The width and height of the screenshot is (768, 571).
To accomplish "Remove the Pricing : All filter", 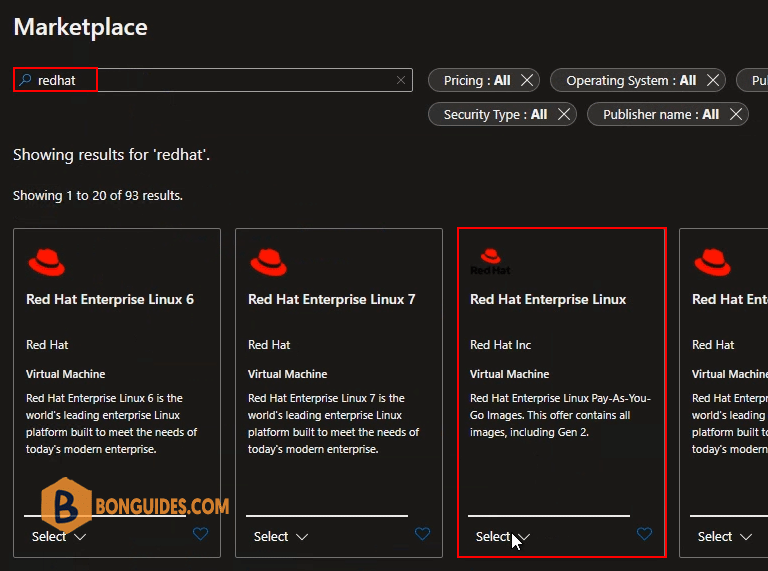I will 527,80.
